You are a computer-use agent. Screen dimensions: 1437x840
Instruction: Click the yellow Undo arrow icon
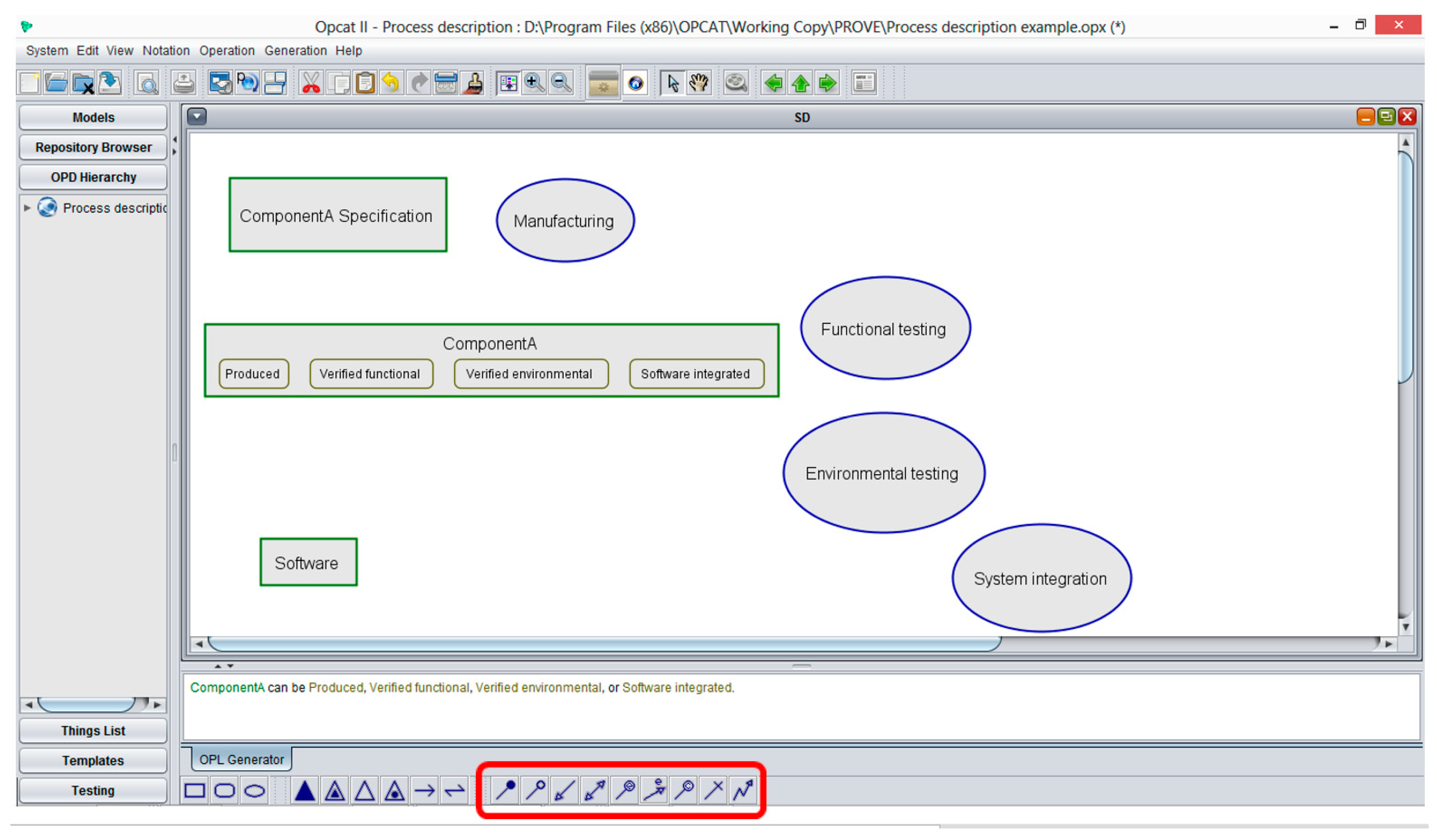tap(391, 83)
